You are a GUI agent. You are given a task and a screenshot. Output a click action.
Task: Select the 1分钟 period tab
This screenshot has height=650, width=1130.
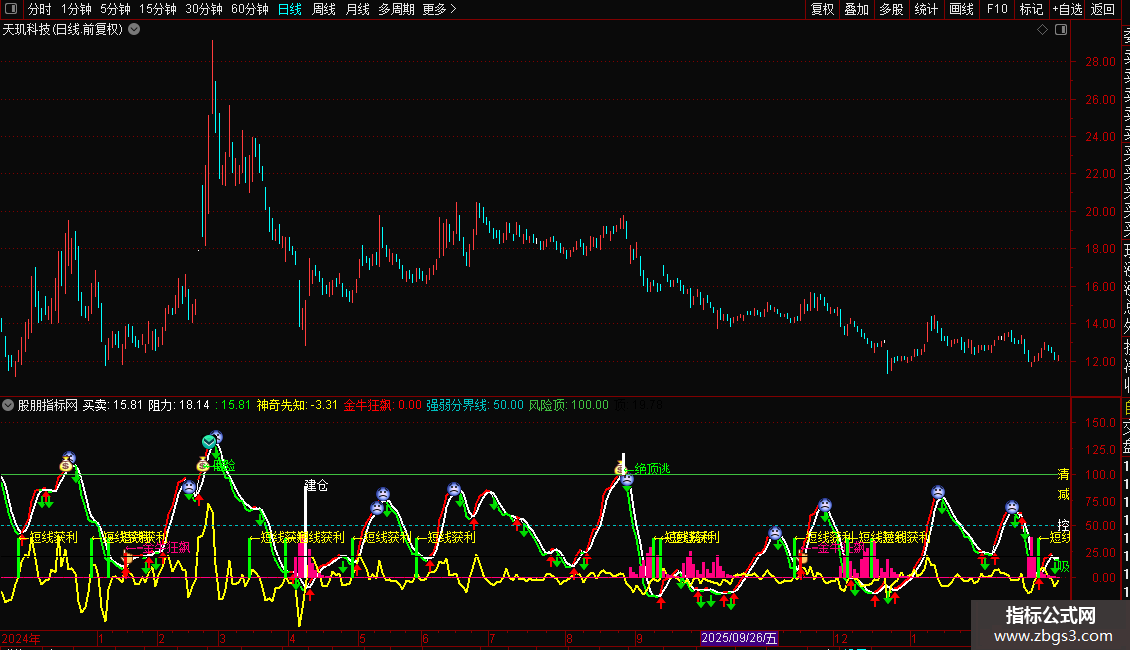76,9
